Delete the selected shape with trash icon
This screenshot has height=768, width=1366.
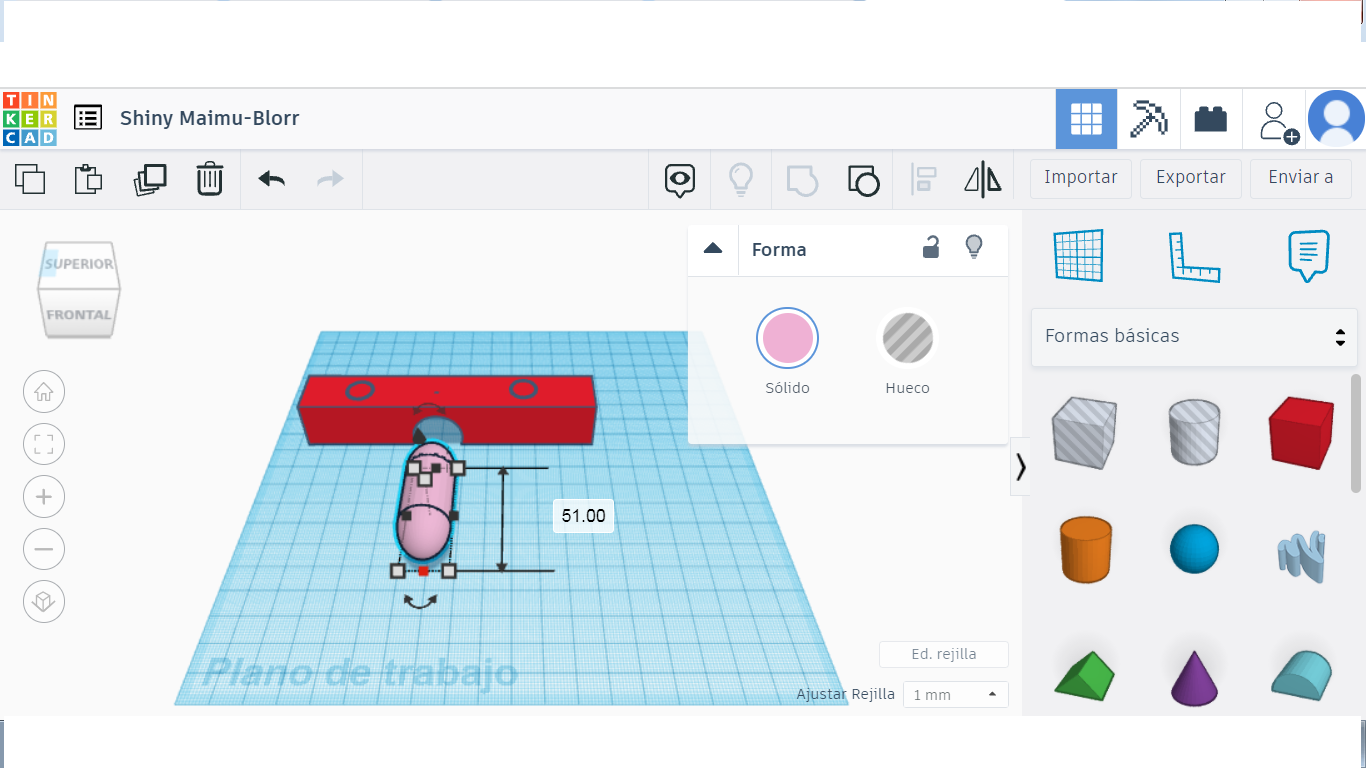(x=209, y=179)
